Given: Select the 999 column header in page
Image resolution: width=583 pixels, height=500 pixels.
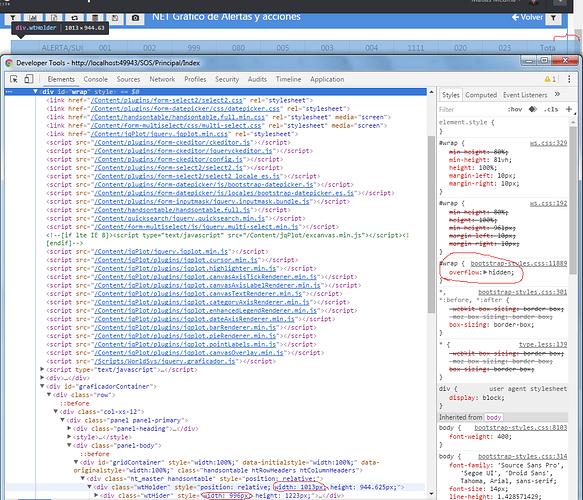Looking at the screenshot, I should pyautogui.click(x=194, y=48).
